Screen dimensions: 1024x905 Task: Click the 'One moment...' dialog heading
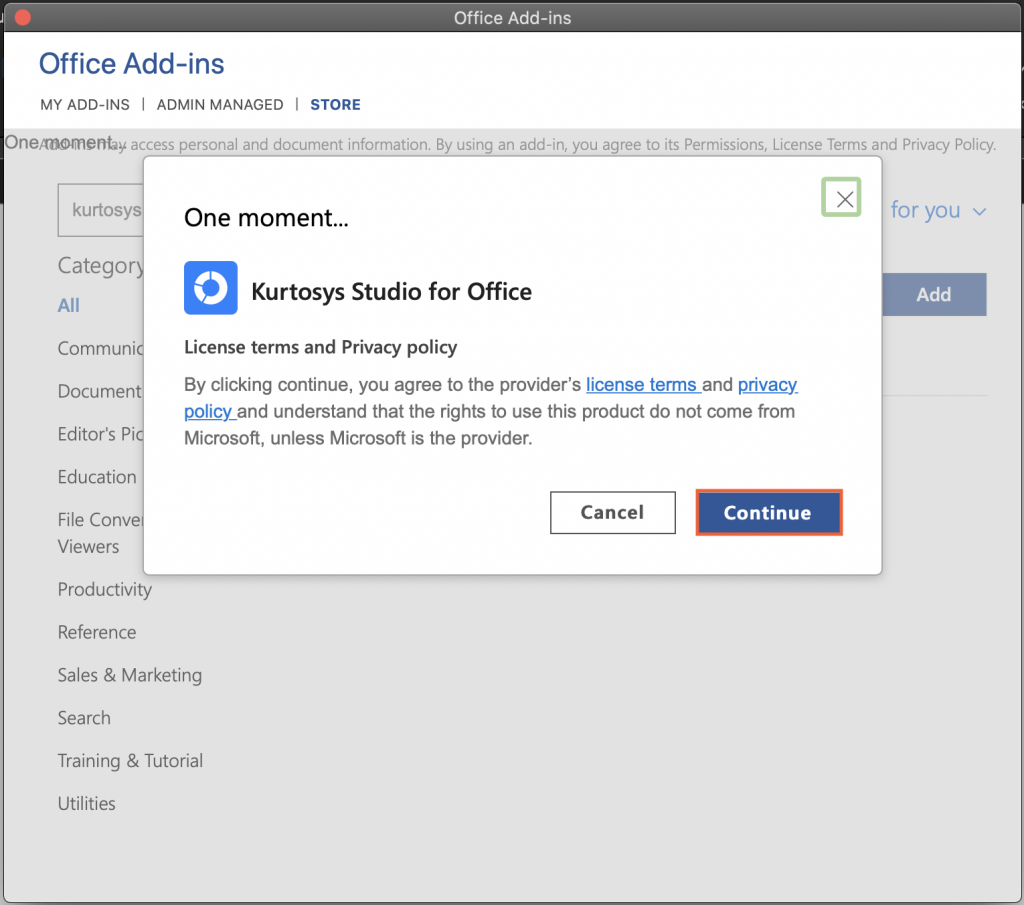(x=266, y=217)
